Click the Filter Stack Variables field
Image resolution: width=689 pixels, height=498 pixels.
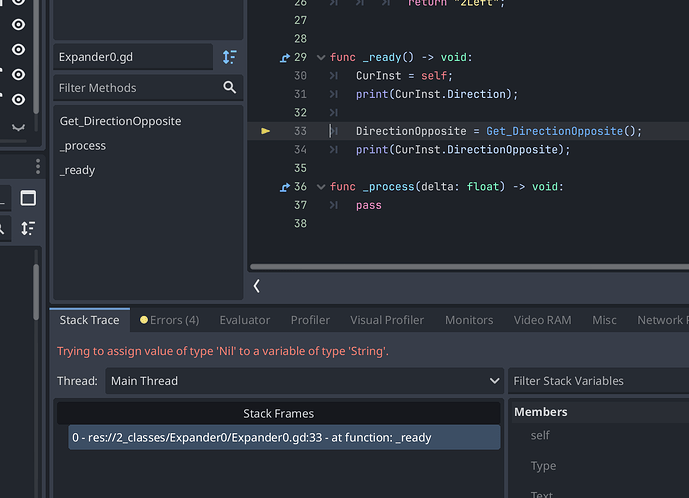(598, 381)
